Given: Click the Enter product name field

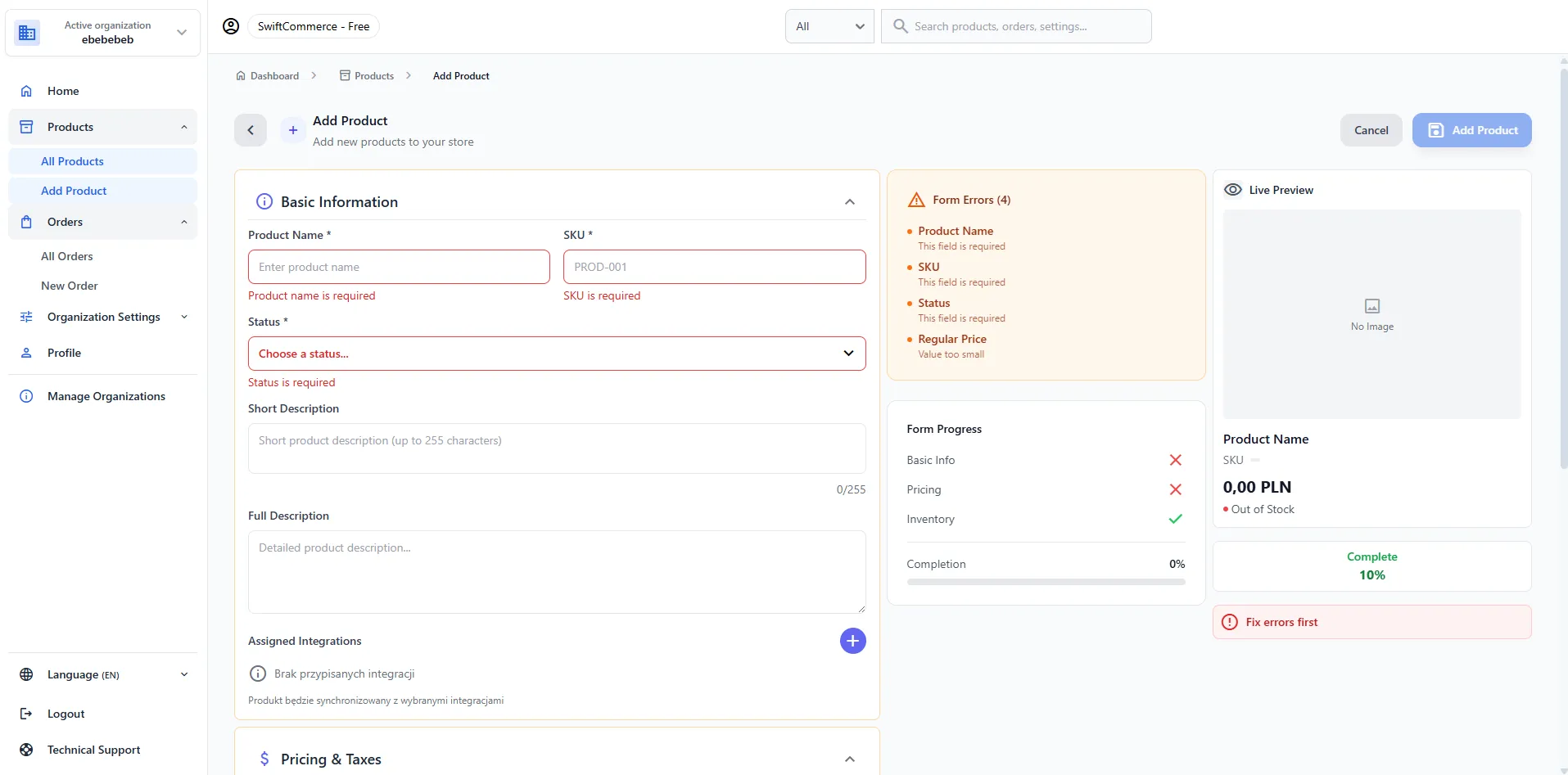Looking at the screenshot, I should (399, 267).
